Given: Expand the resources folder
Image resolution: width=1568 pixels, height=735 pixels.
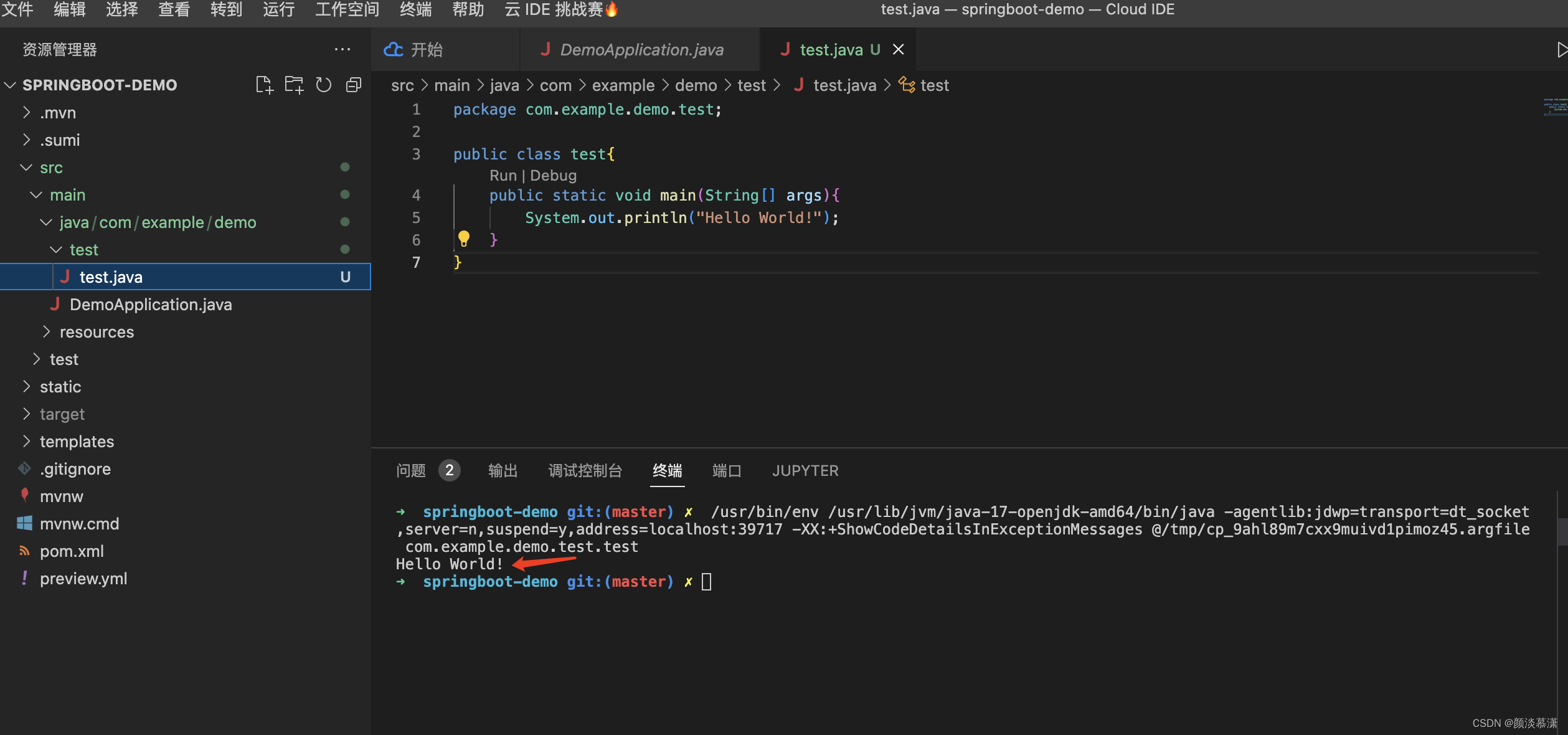Looking at the screenshot, I should point(46,331).
